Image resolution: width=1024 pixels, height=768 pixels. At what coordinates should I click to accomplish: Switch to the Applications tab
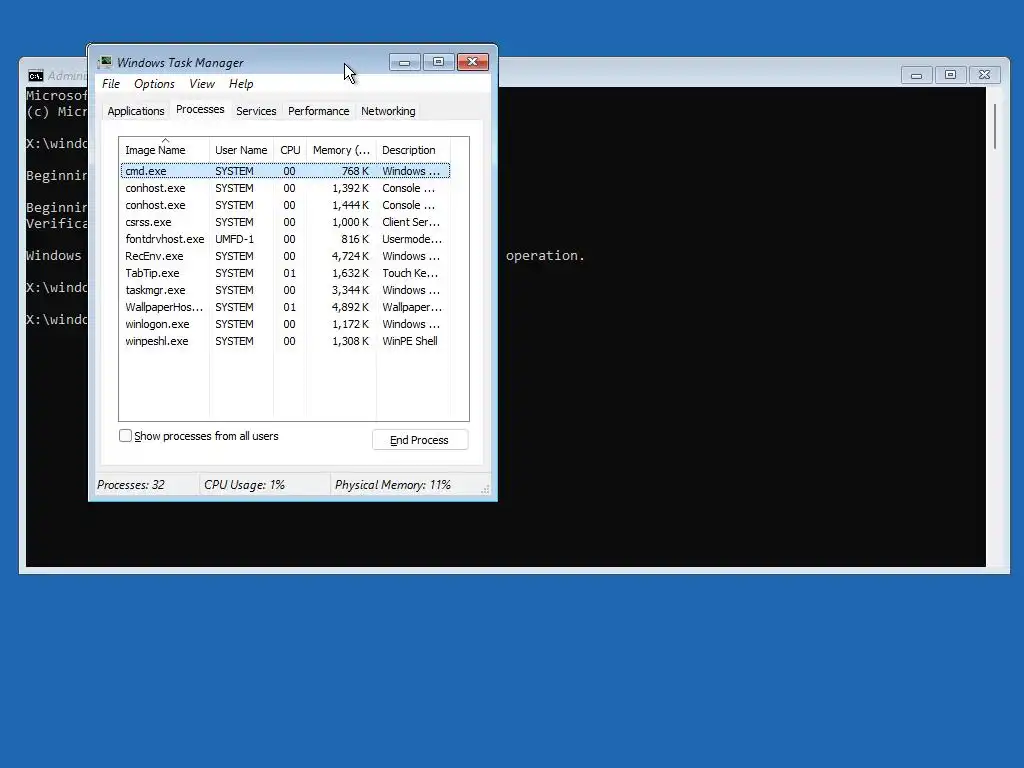coord(136,111)
